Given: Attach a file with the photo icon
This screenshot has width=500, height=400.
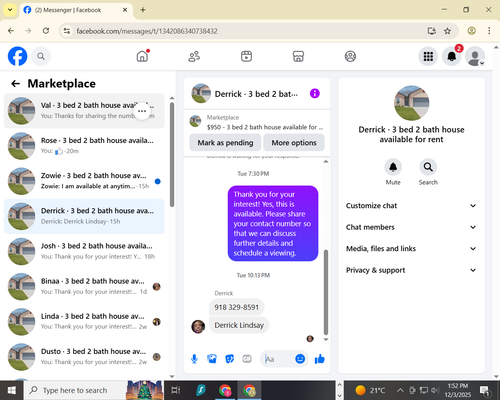Looking at the screenshot, I should (x=212, y=359).
